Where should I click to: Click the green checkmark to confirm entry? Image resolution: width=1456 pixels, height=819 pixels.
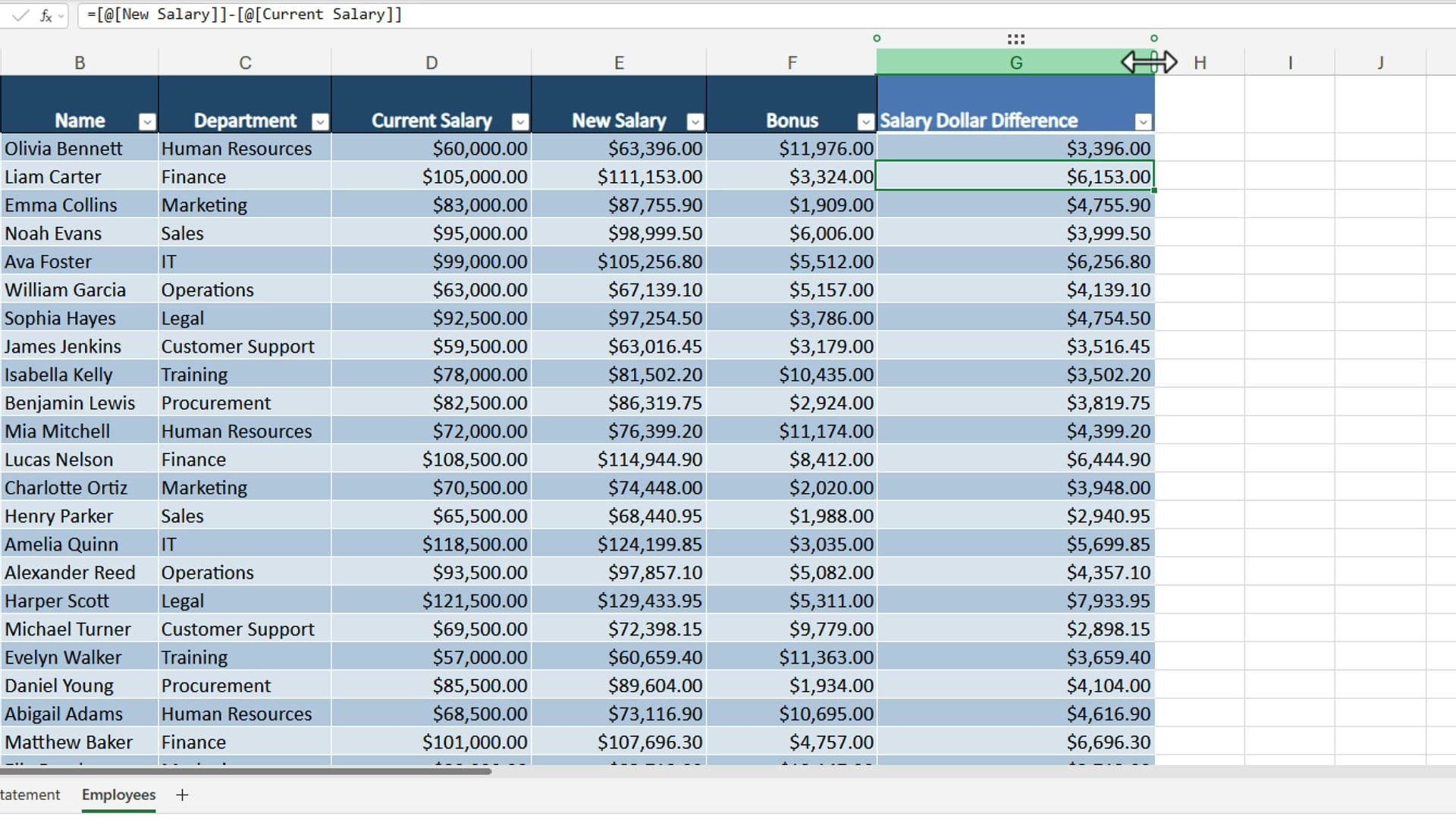(20, 14)
